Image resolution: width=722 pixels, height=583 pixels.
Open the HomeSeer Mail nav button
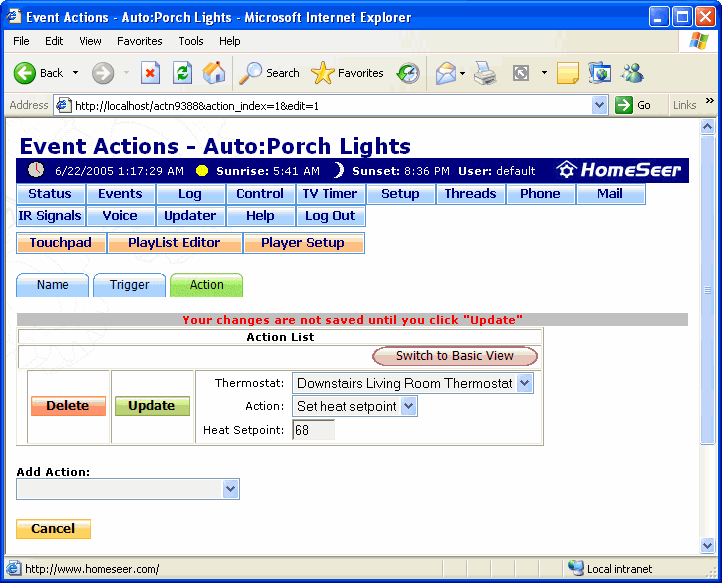click(610, 194)
